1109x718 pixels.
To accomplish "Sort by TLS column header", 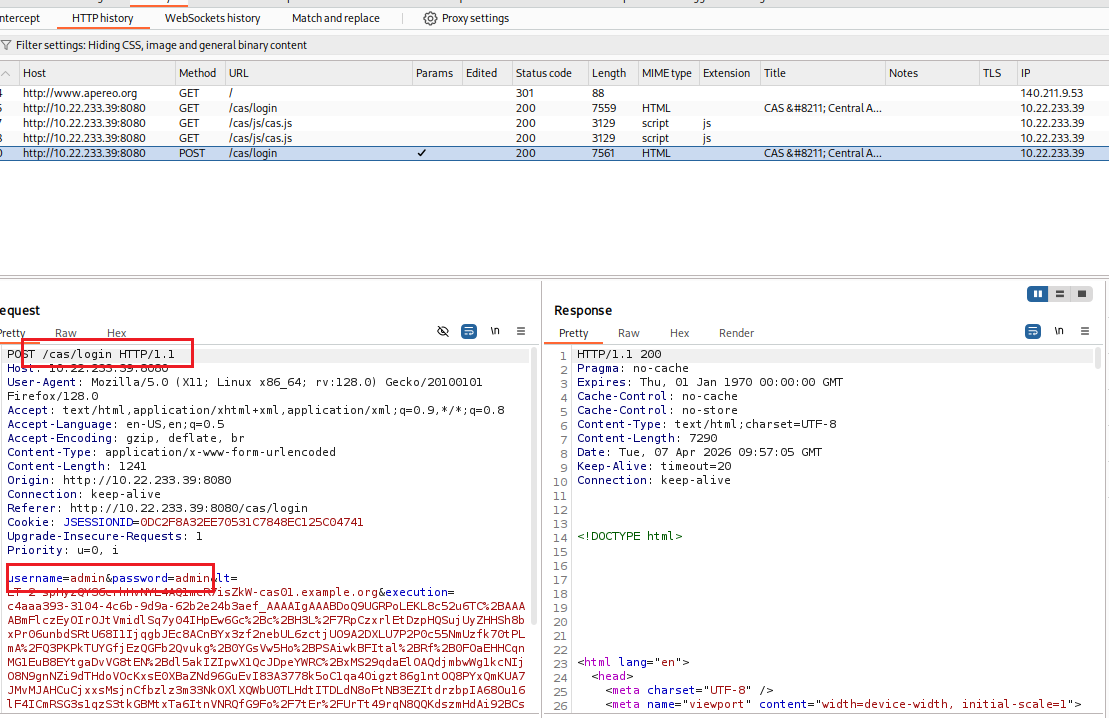I will pos(997,74).
